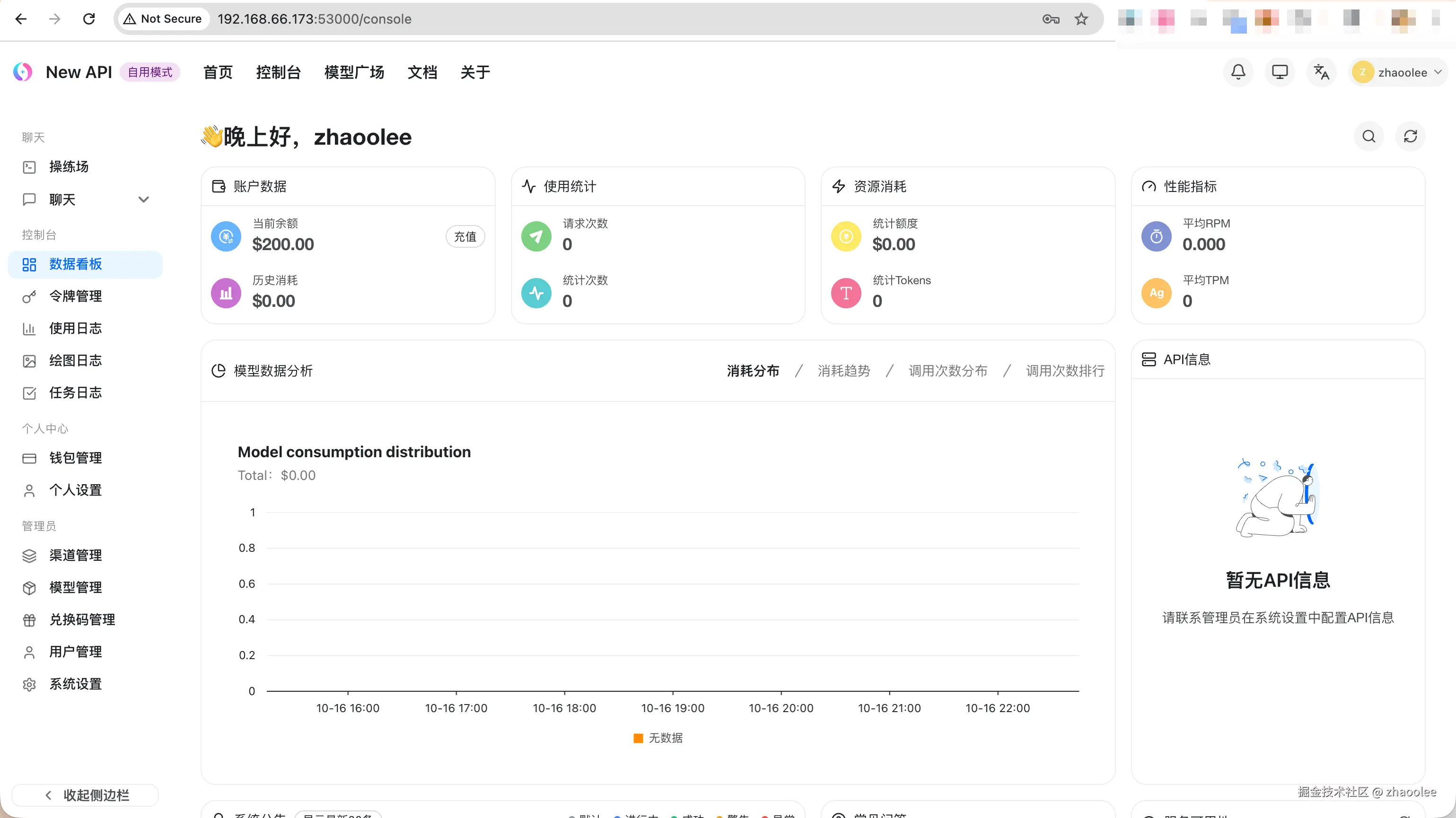Open 兑换码管理 in the sidebar
This screenshot has height=818, width=1456.
point(82,620)
